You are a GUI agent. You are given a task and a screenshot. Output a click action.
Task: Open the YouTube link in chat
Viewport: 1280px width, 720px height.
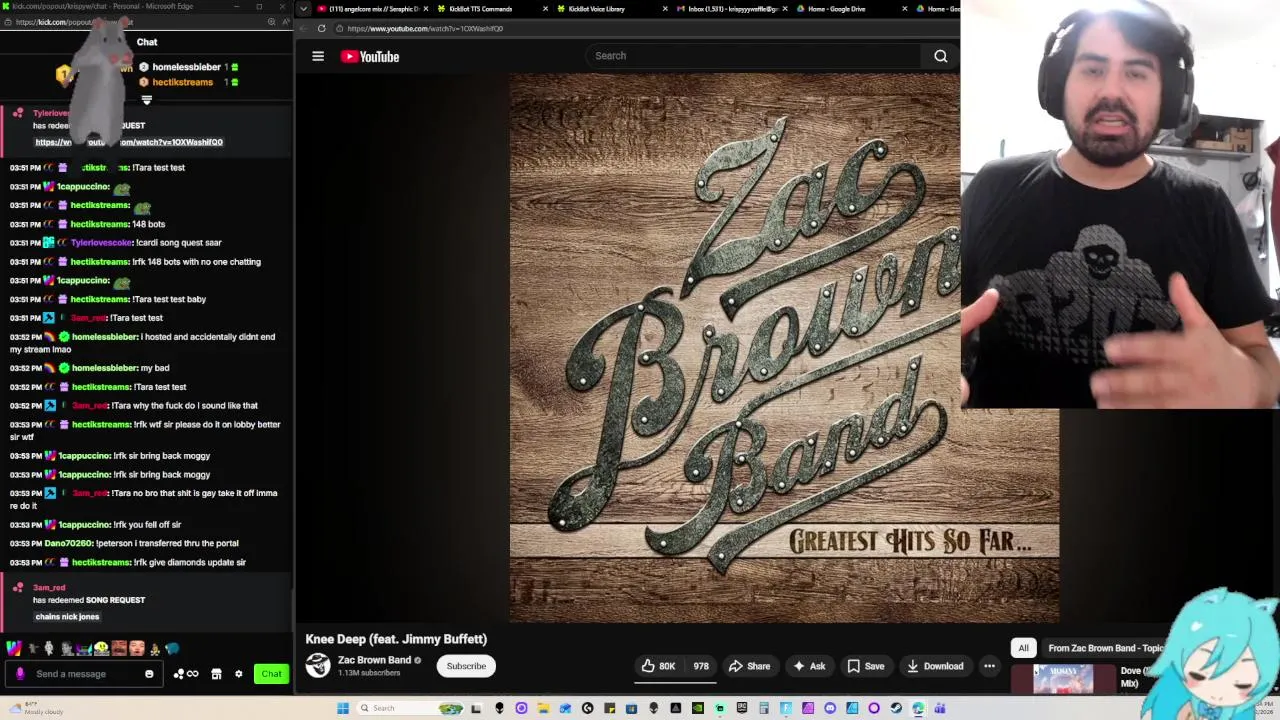pyautogui.click(x=129, y=142)
